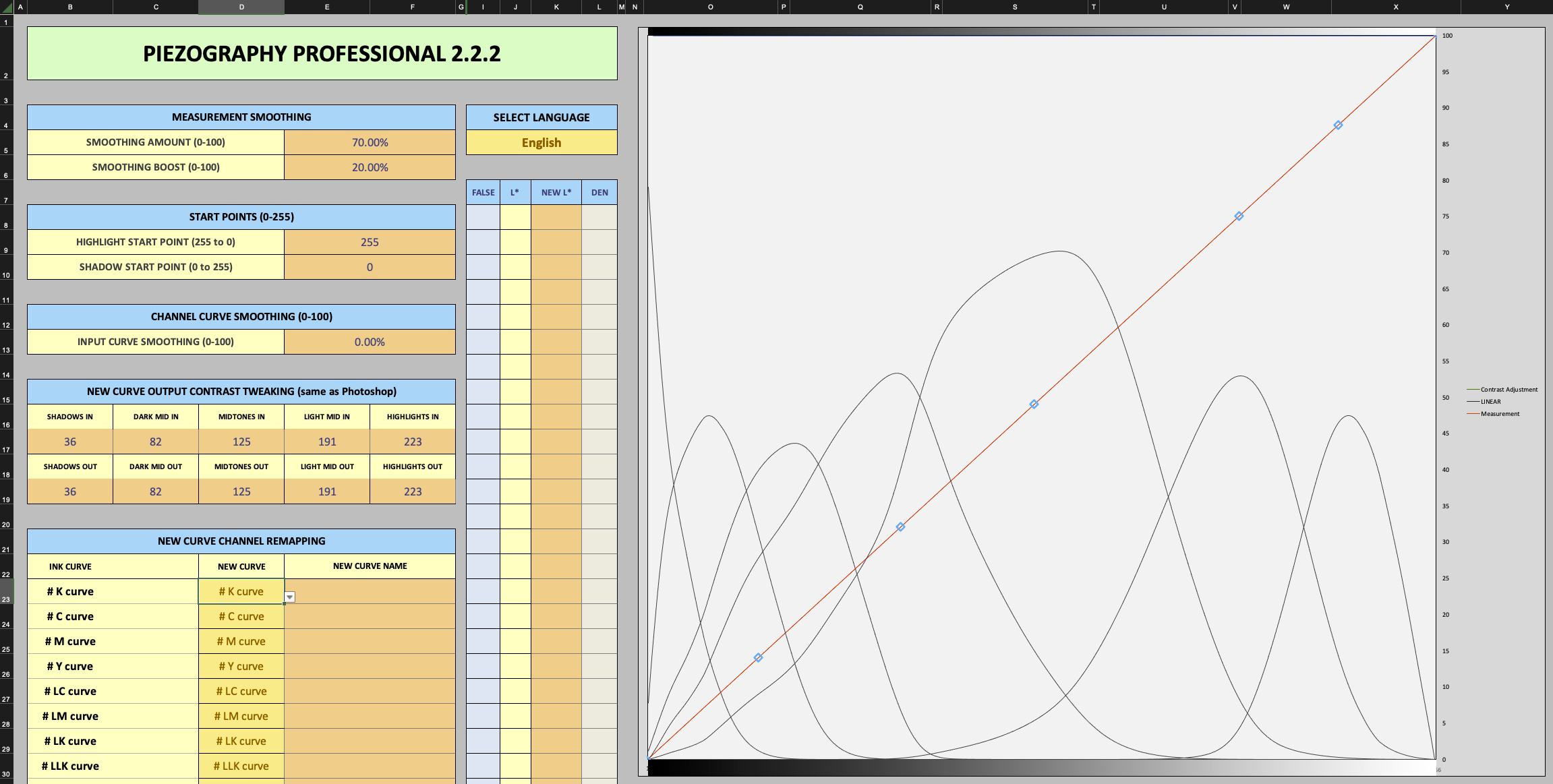
Task: Select Shadows In value 36
Action: pyautogui.click(x=70, y=442)
